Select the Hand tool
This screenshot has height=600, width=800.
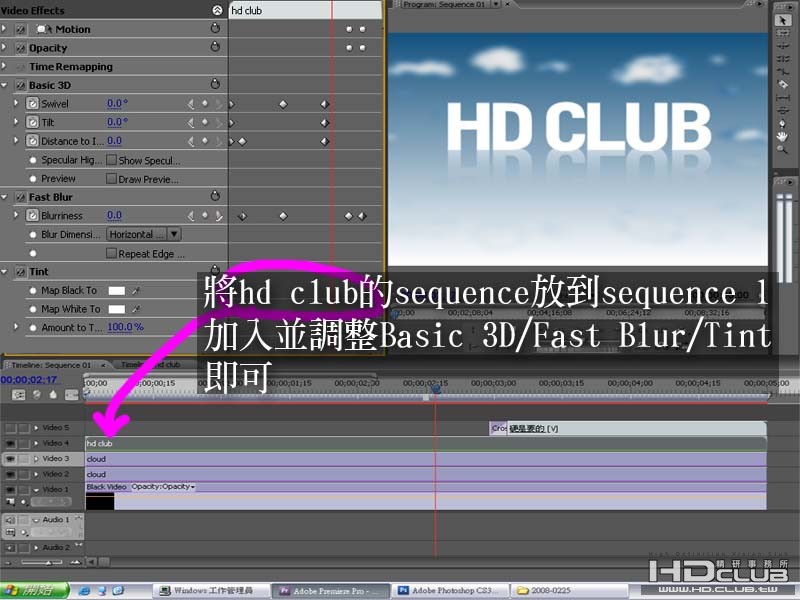(782, 136)
